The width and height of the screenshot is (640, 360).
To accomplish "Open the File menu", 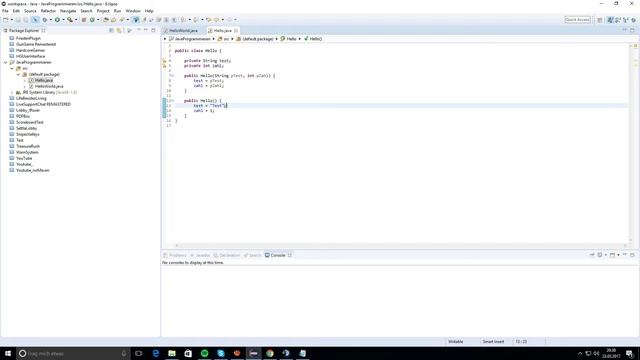I will pyautogui.click(x=5, y=11).
